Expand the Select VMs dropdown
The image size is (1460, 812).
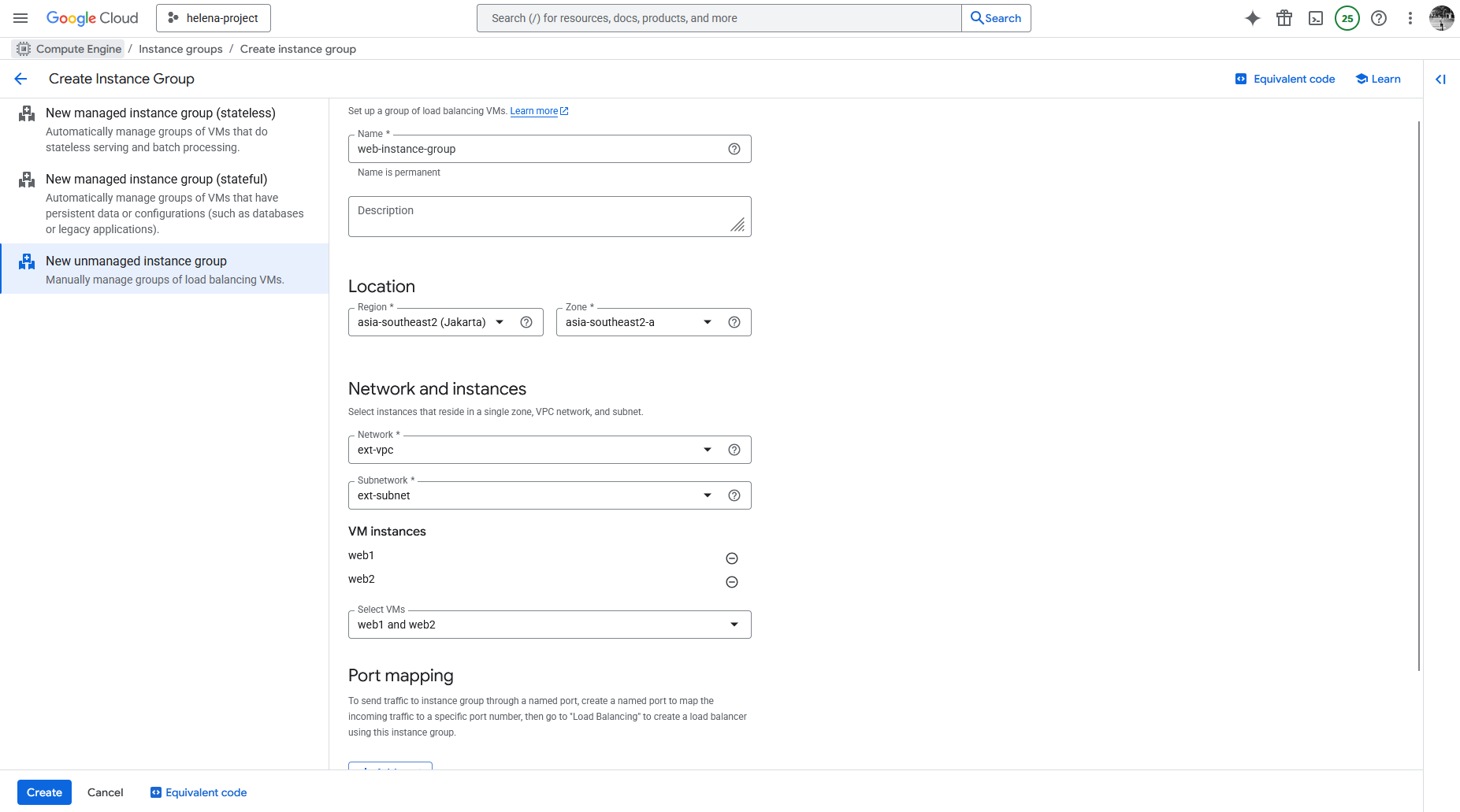548,625
